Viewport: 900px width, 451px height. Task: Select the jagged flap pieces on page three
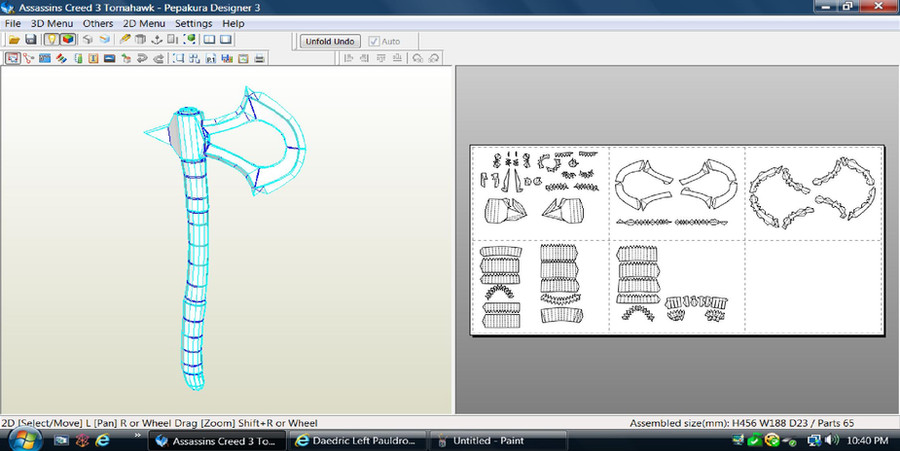[813, 193]
